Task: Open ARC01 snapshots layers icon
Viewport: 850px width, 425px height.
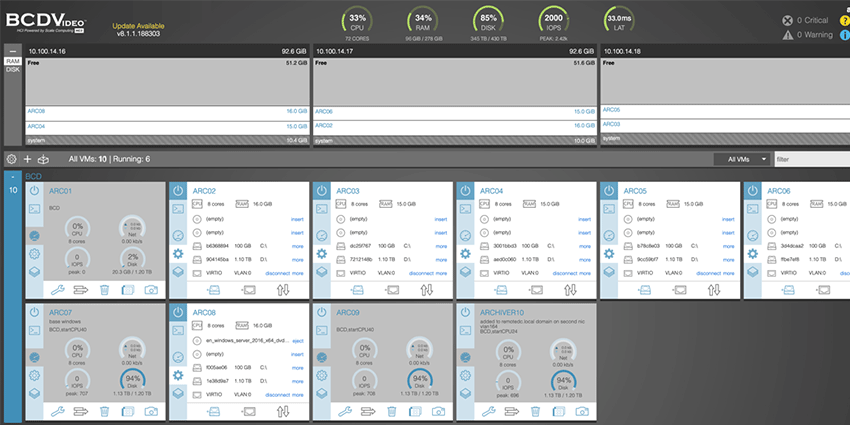Action: 34,272
